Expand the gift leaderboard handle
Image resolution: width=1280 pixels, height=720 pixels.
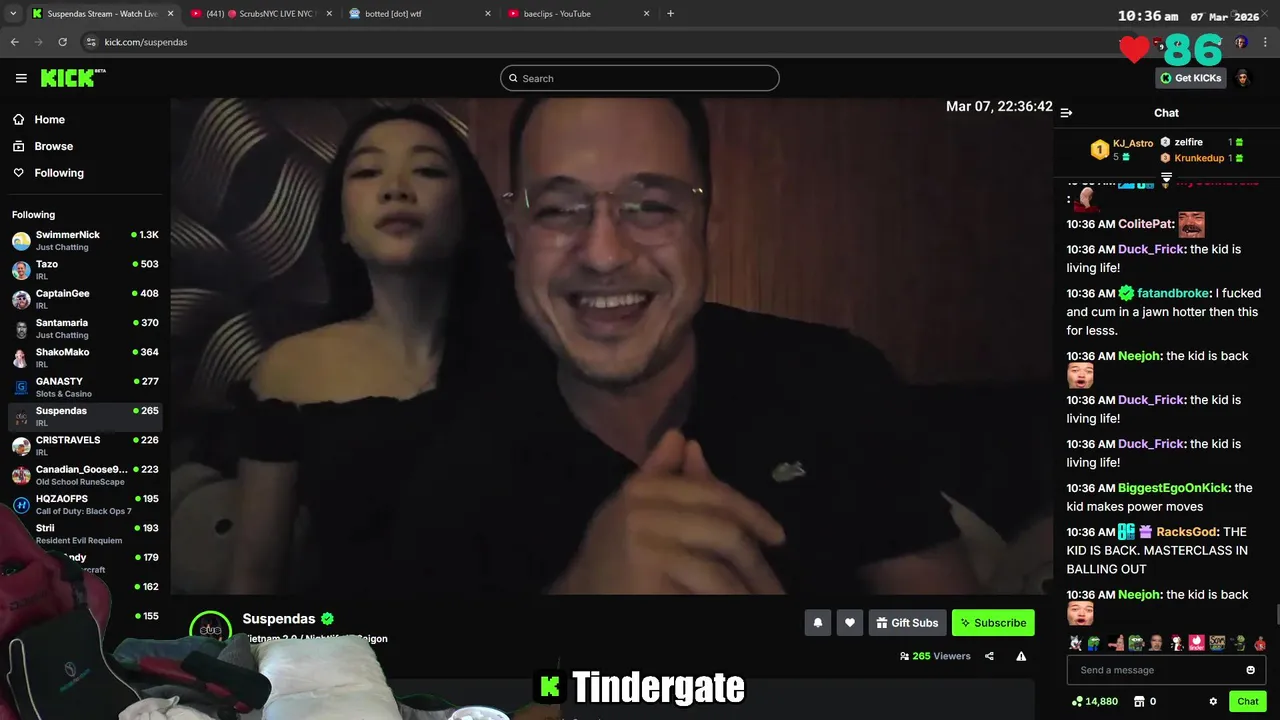tap(1166, 178)
